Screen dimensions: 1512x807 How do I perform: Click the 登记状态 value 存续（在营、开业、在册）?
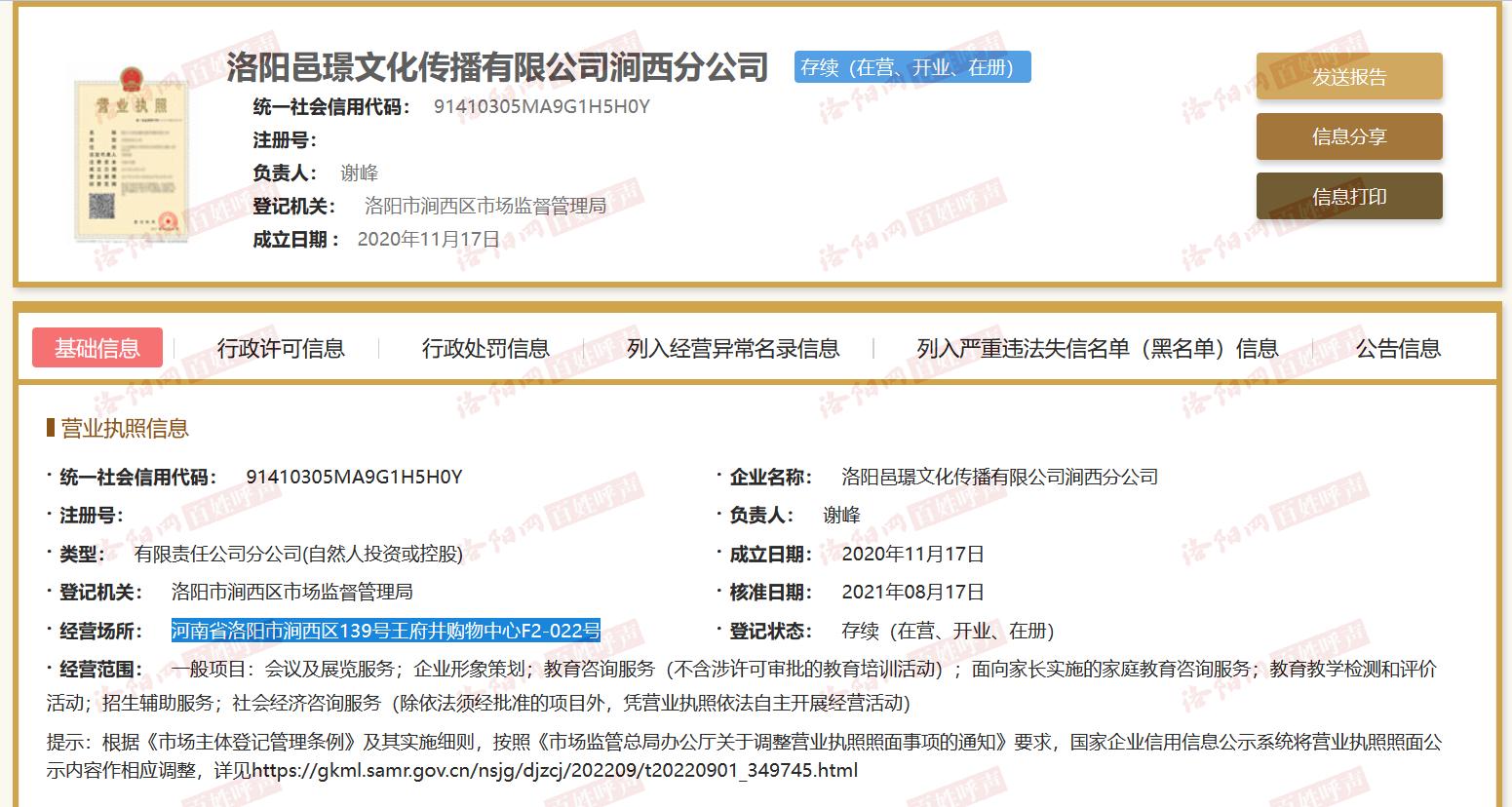click(948, 631)
